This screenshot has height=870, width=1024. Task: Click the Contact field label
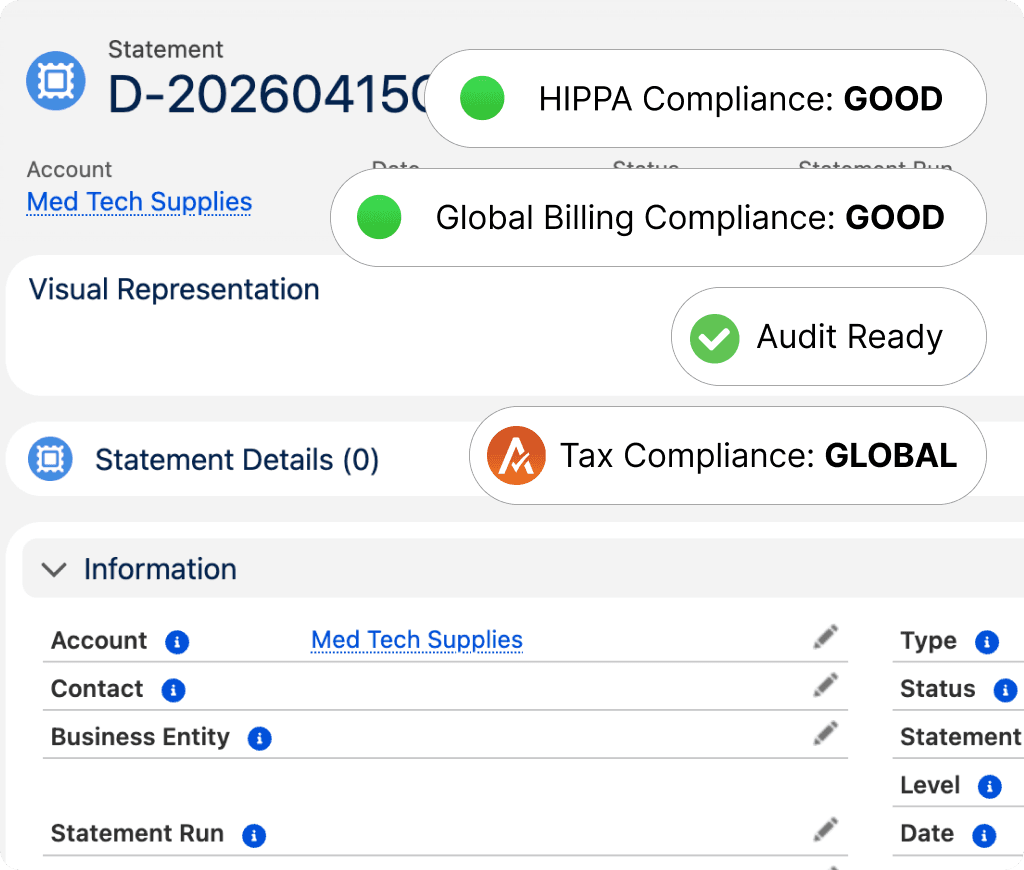(x=97, y=688)
